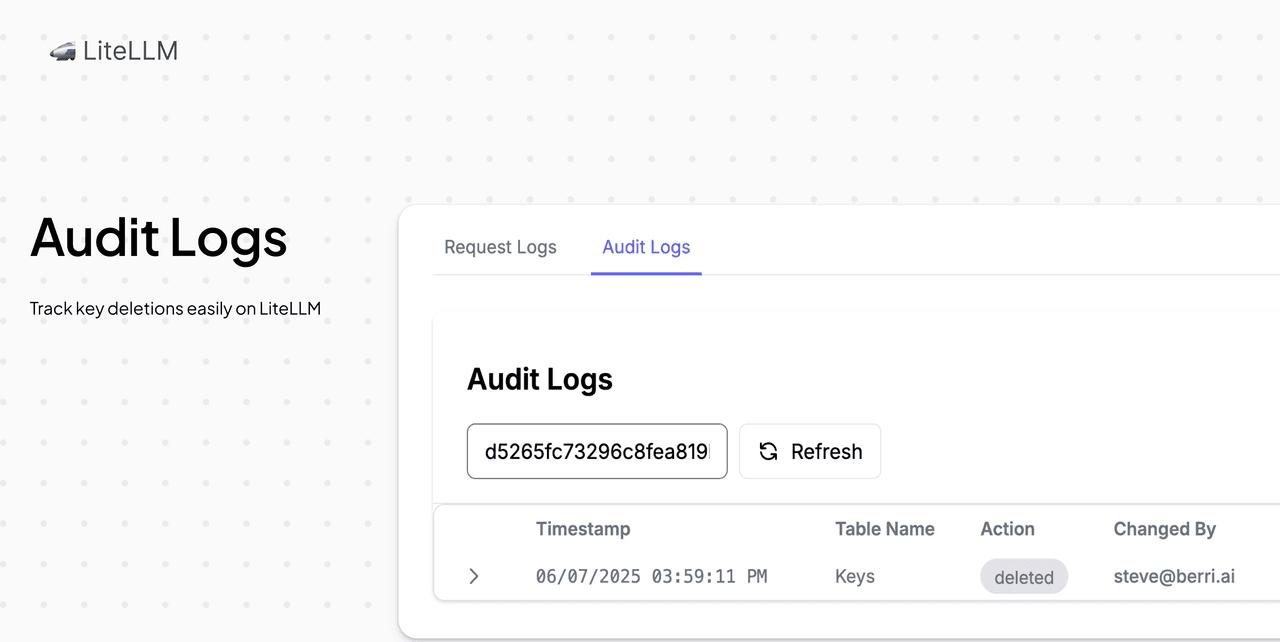1280x642 pixels.
Task: Click the circular arrows icon in Refresh
Action: pyautogui.click(x=768, y=451)
